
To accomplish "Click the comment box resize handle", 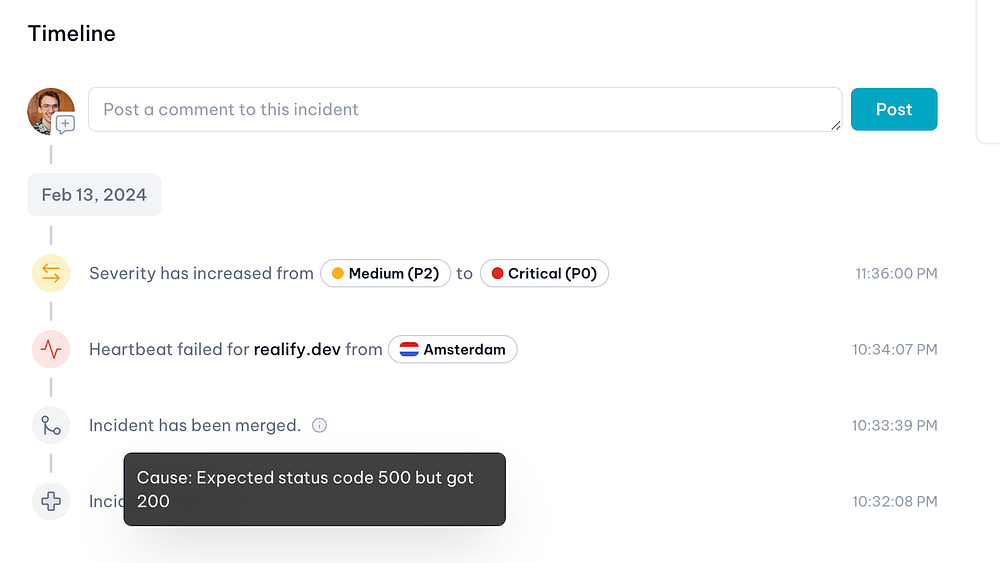I will 835,124.
